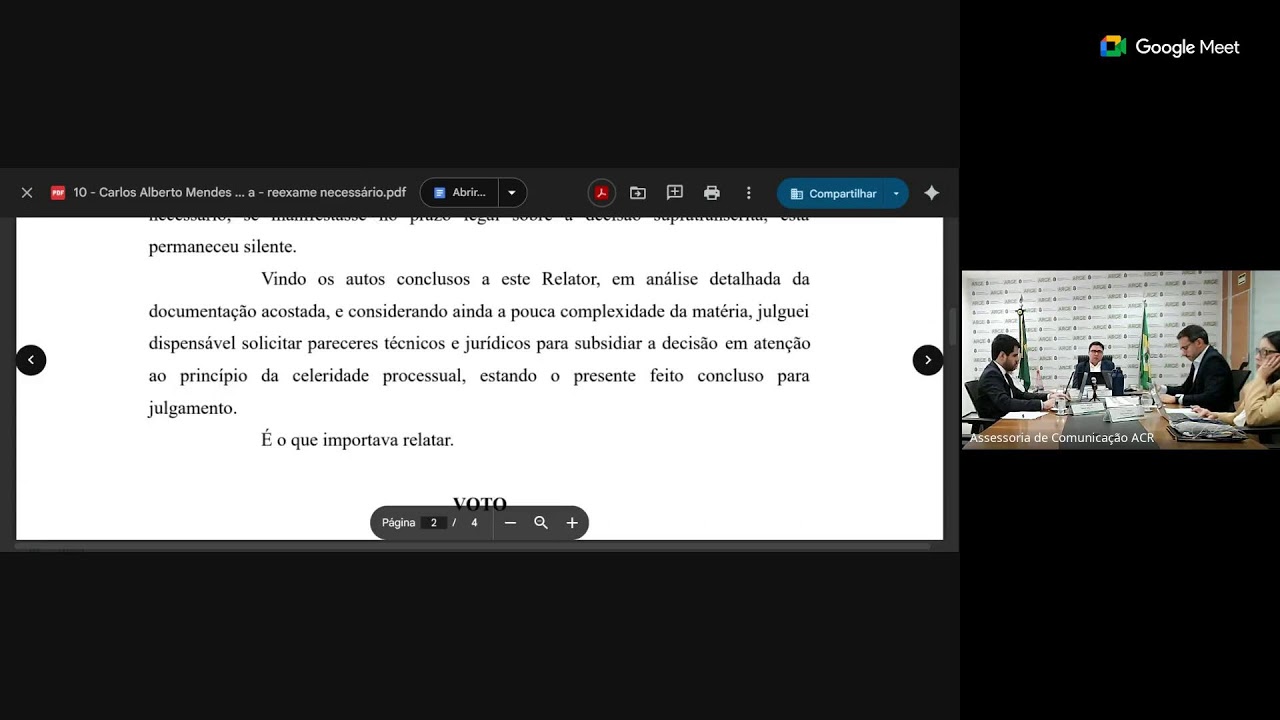Viewport: 1280px width, 720px height.
Task: Click the red PDF file type icon
Action: 58,193
